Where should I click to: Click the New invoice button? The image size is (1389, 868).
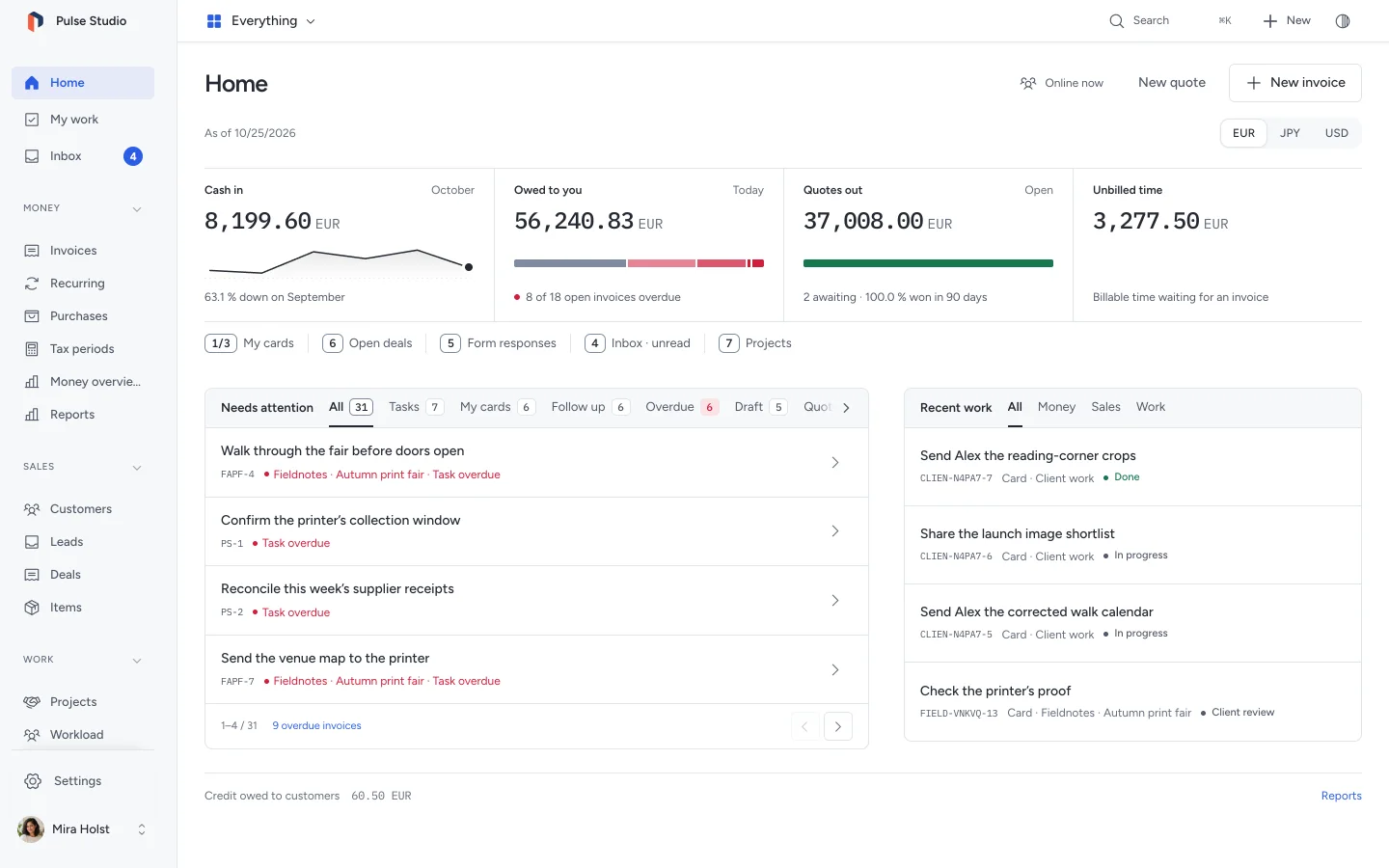tap(1294, 83)
